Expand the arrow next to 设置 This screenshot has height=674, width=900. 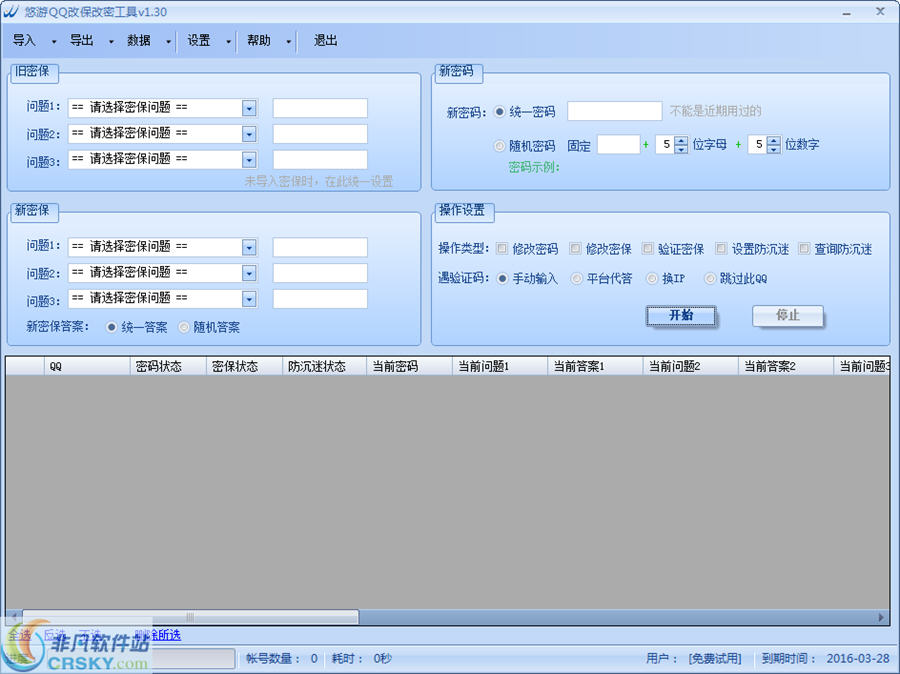pyautogui.click(x=228, y=41)
